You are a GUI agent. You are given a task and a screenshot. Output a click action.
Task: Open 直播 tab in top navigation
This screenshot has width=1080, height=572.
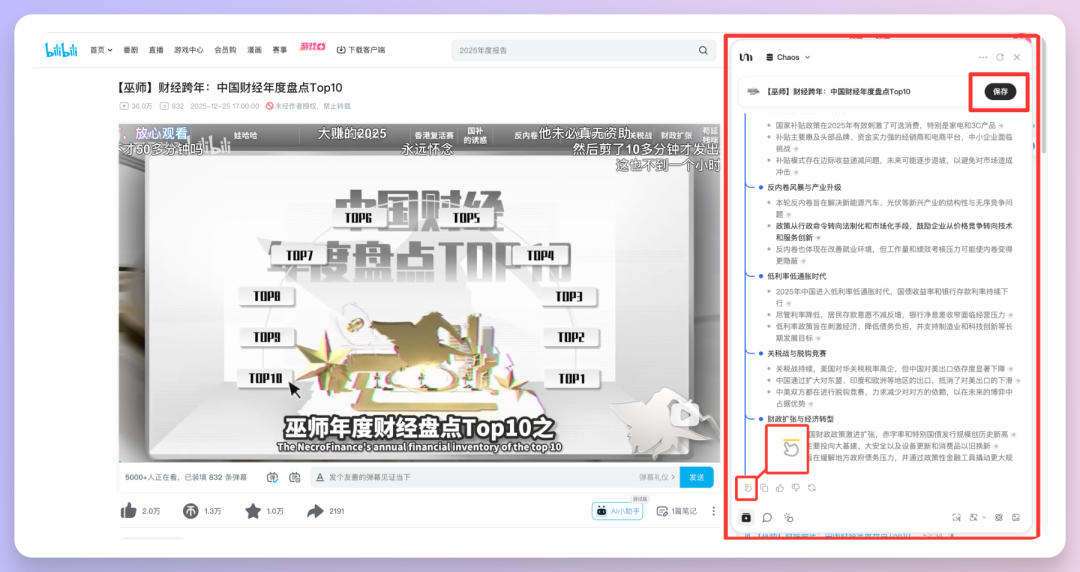click(156, 49)
